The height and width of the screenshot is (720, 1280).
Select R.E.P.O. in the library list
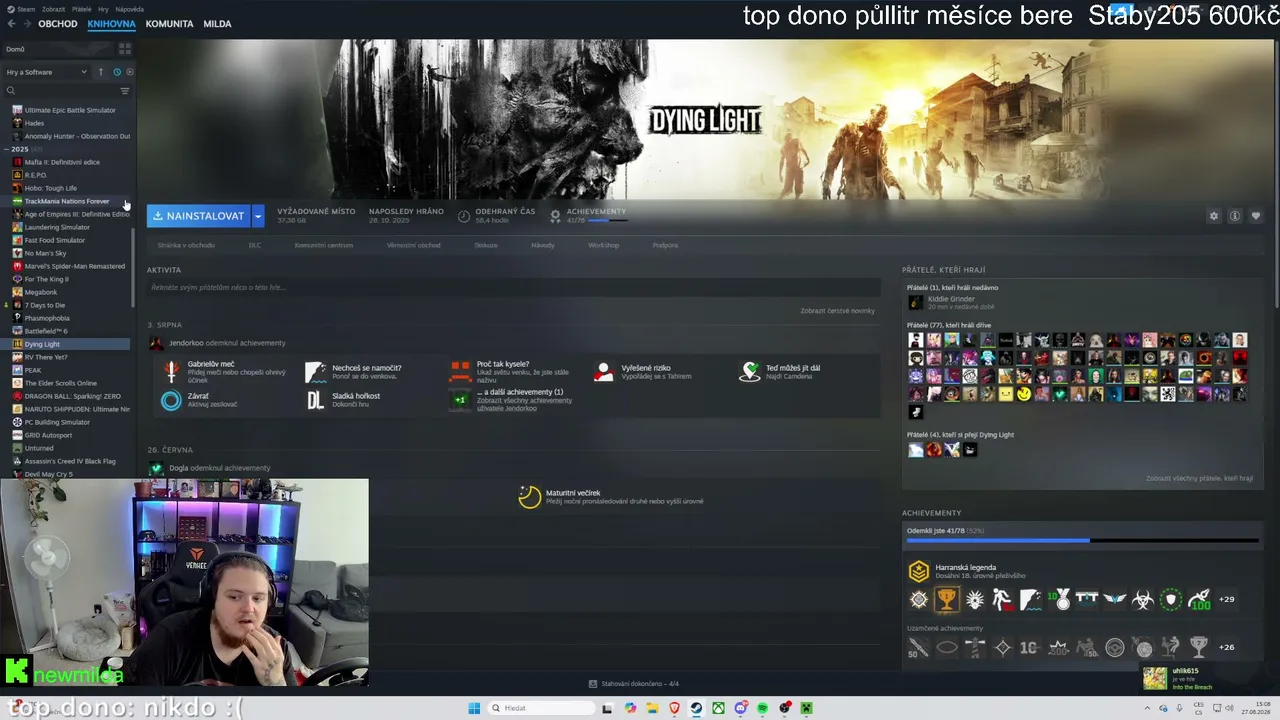point(36,175)
